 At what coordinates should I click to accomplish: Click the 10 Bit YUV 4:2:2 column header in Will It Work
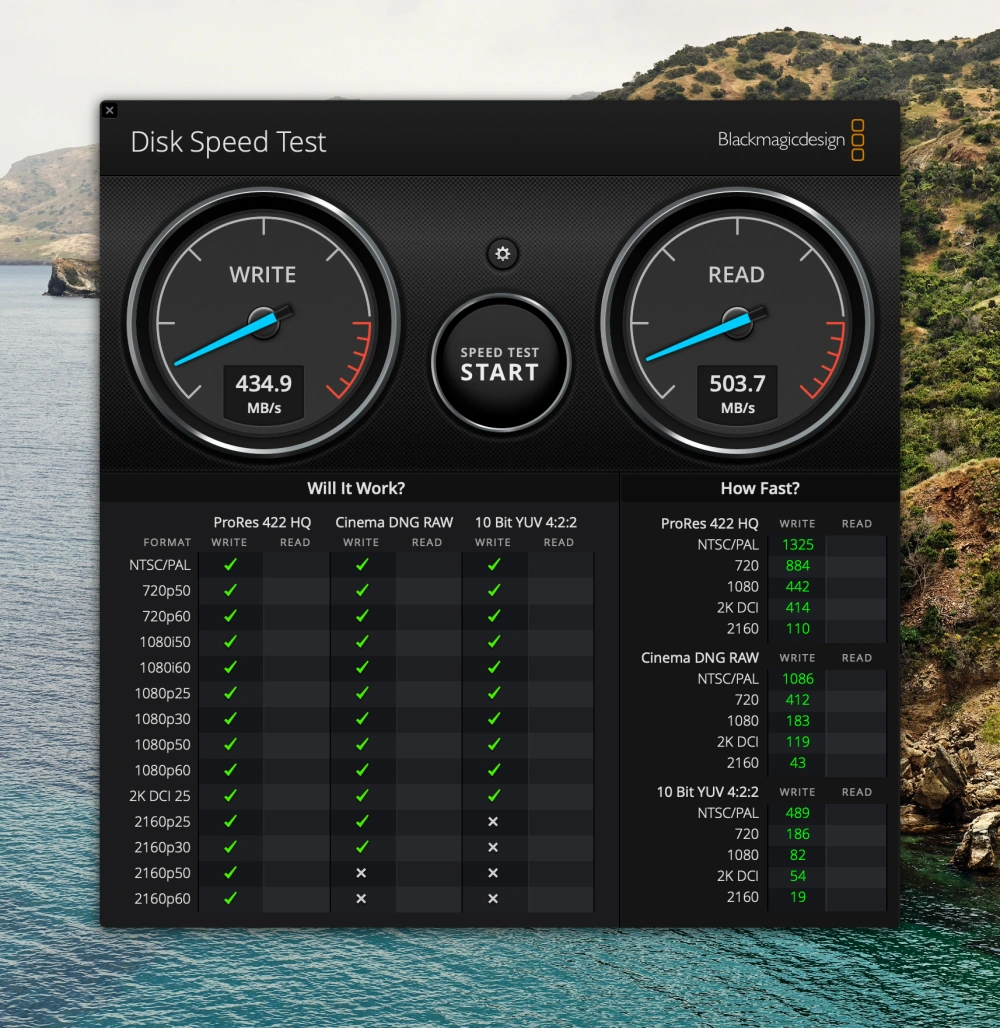526,523
